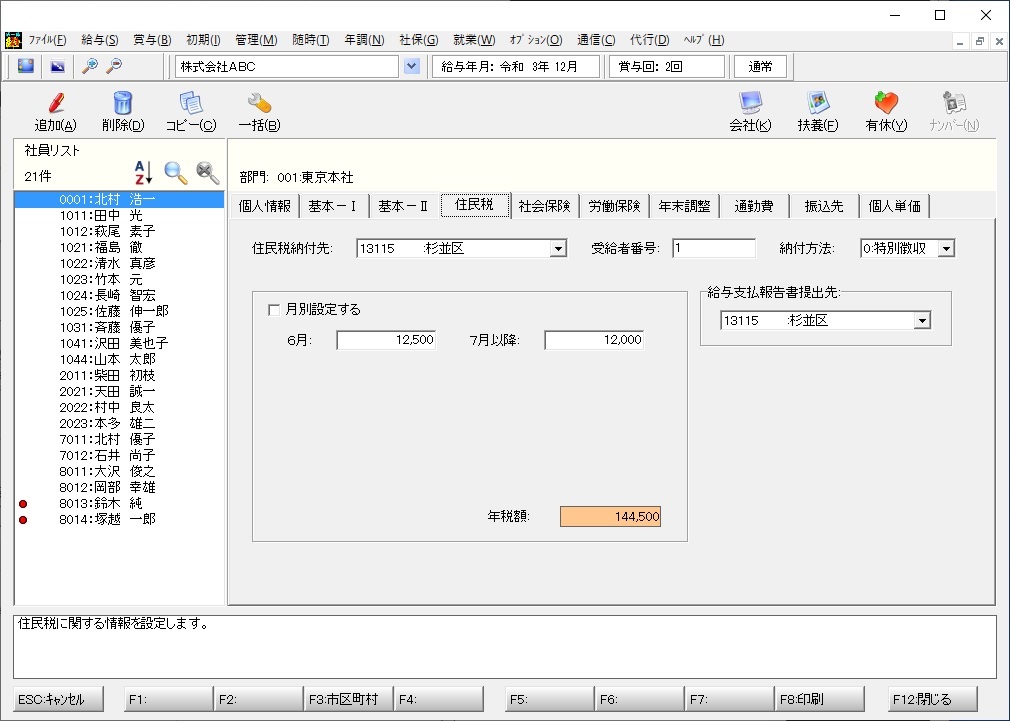Select employee 1041:沢田 美也子
1010x721 pixels.
119,343
